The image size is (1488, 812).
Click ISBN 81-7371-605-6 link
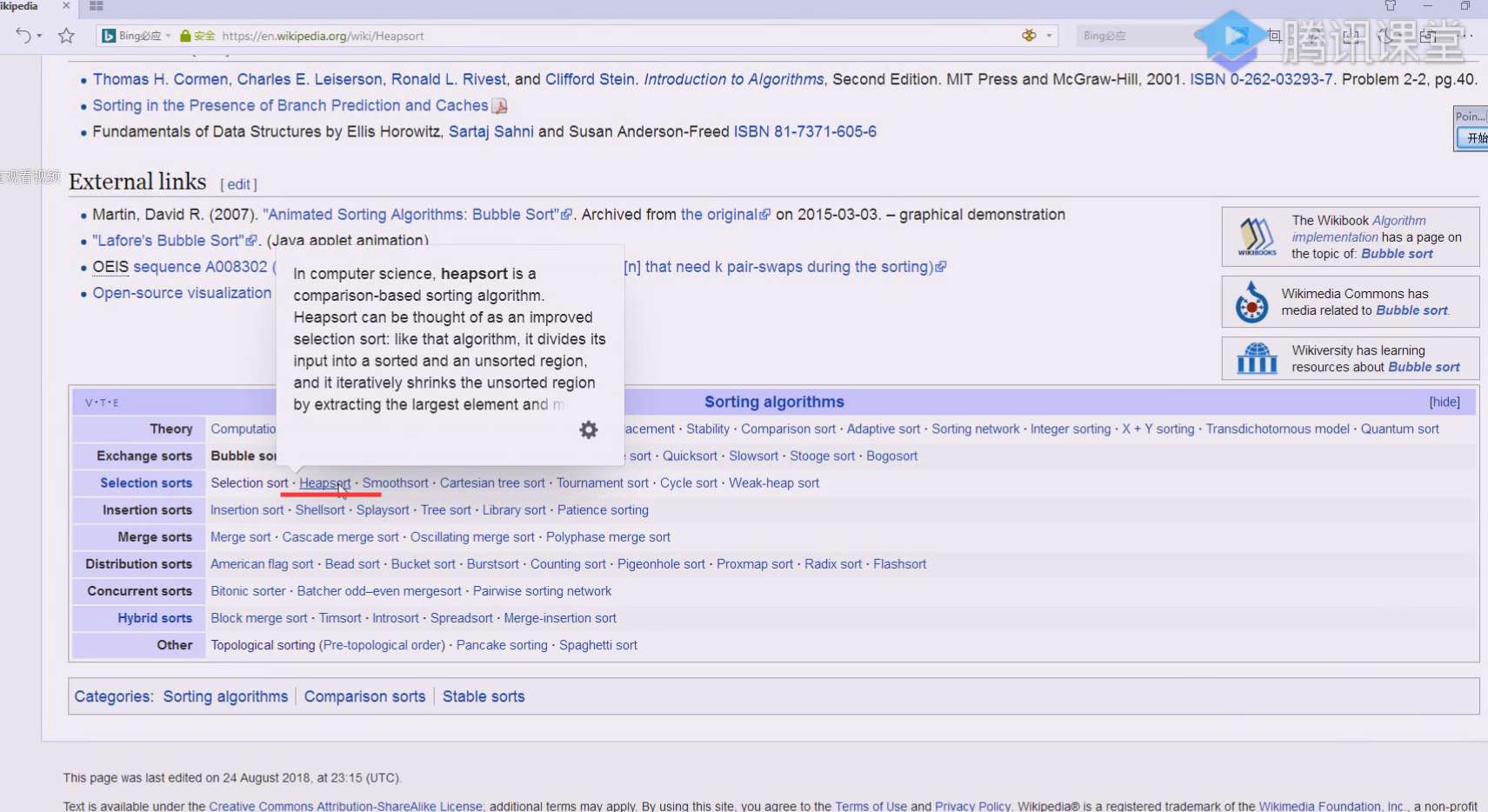coord(805,131)
